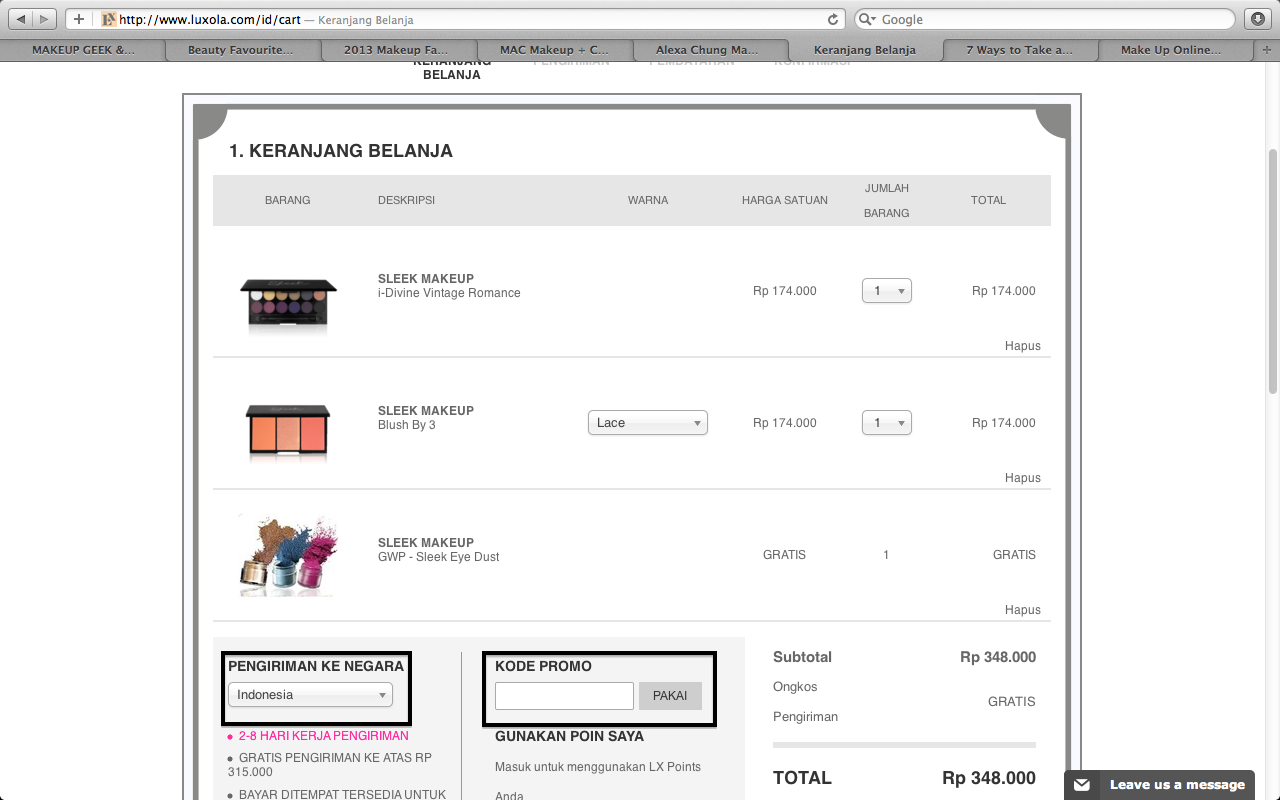Open Leave us a message widget
Screen dimensions: 1280x800
[x=1160, y=785]
